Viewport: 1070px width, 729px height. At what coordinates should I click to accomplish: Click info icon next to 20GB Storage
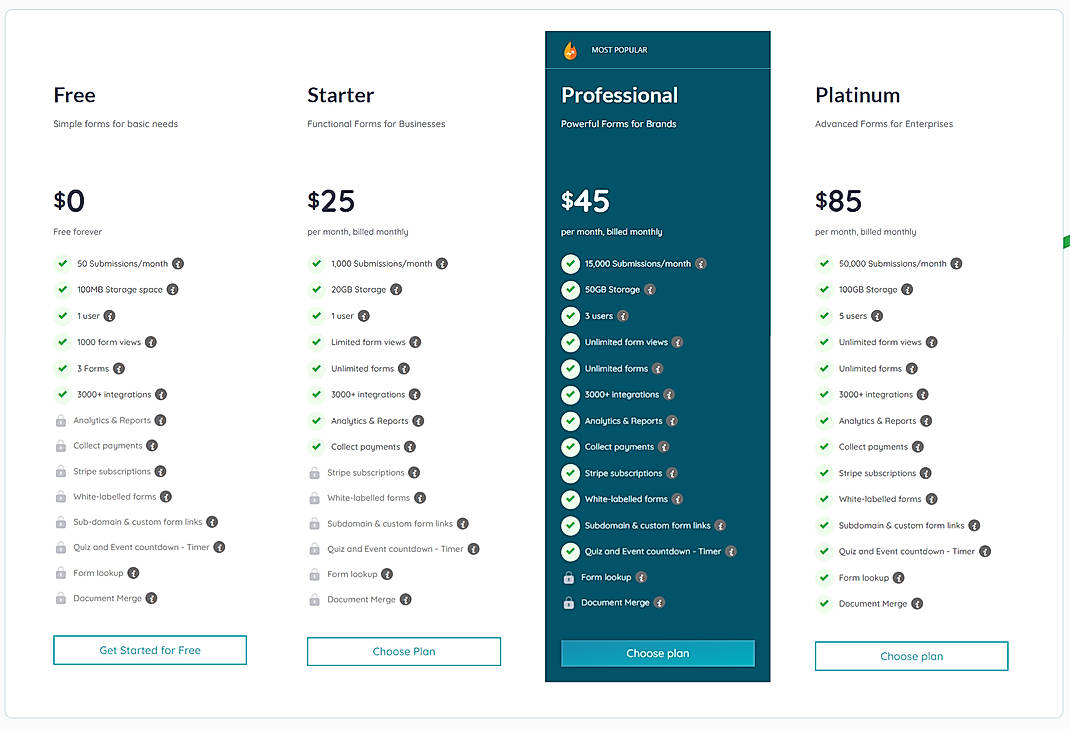click(396, 289)
